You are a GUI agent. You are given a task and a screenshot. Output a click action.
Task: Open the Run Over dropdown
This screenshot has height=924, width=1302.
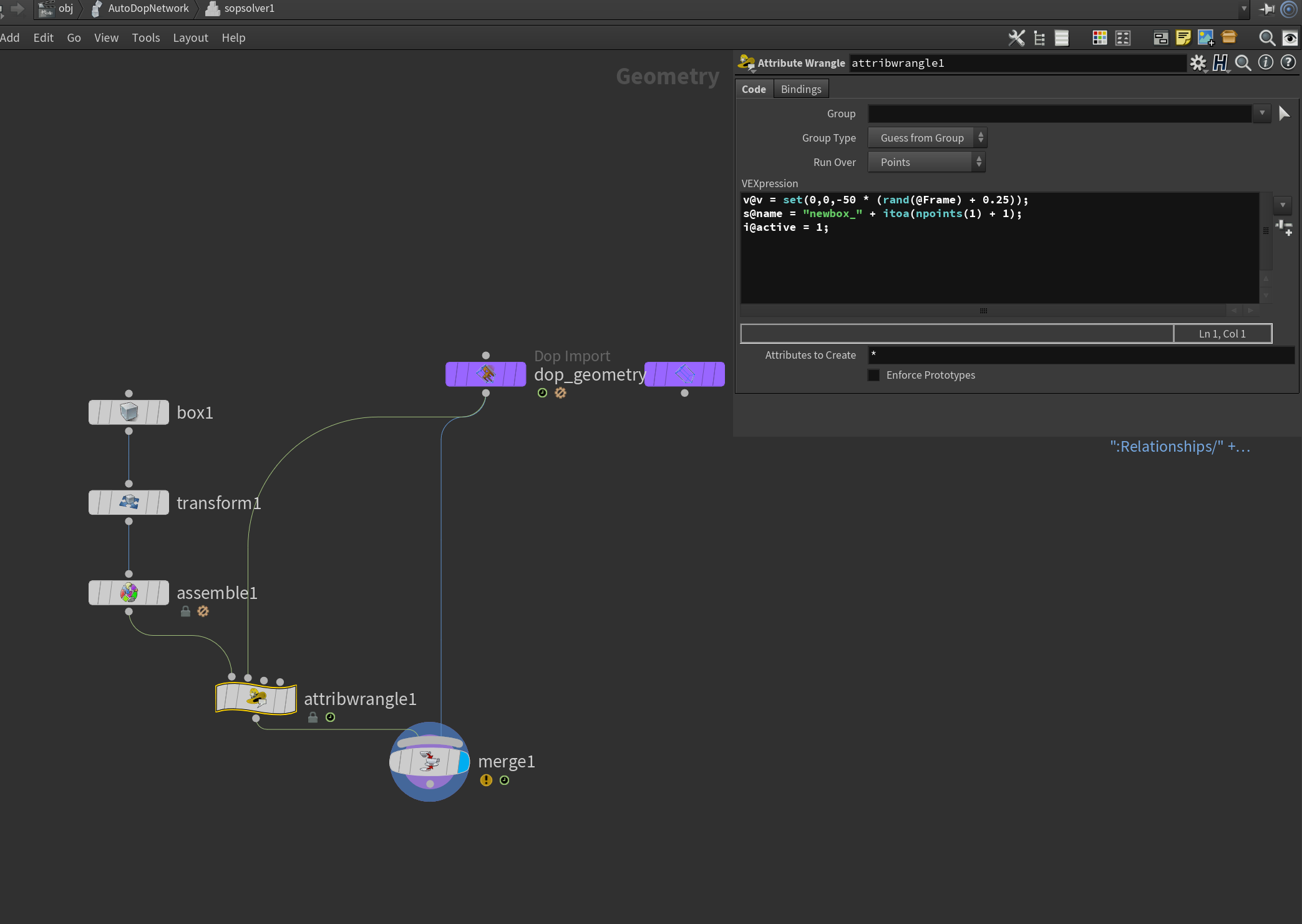[926, 162]
